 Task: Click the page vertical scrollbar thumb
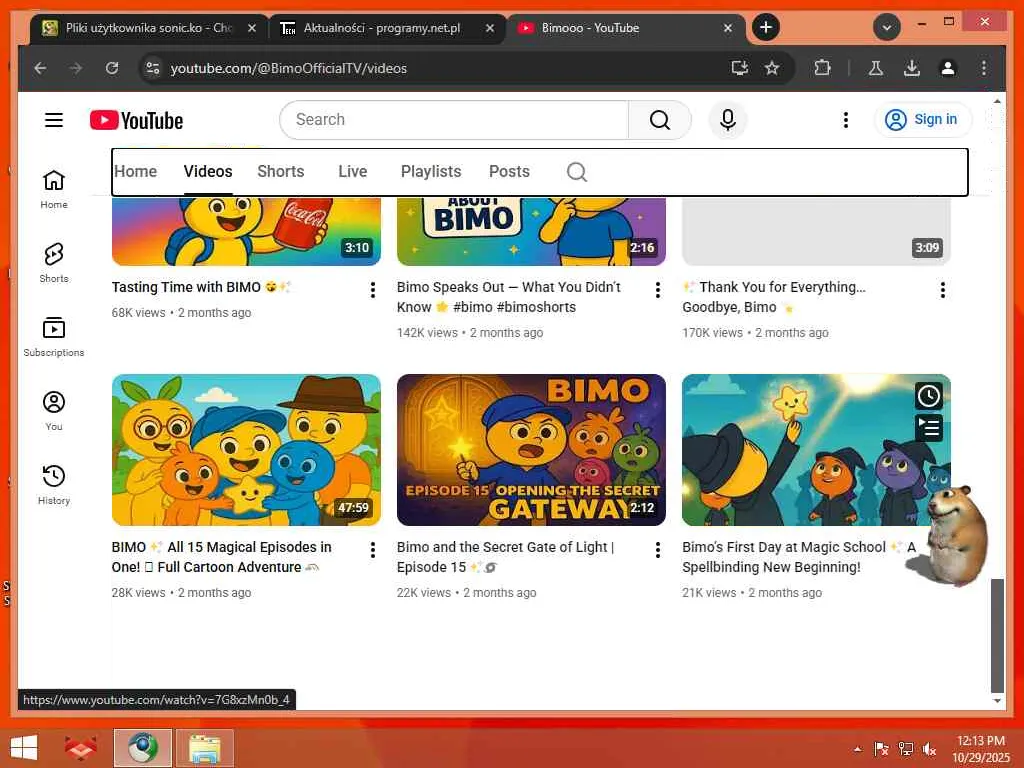[x=997, y=635]
